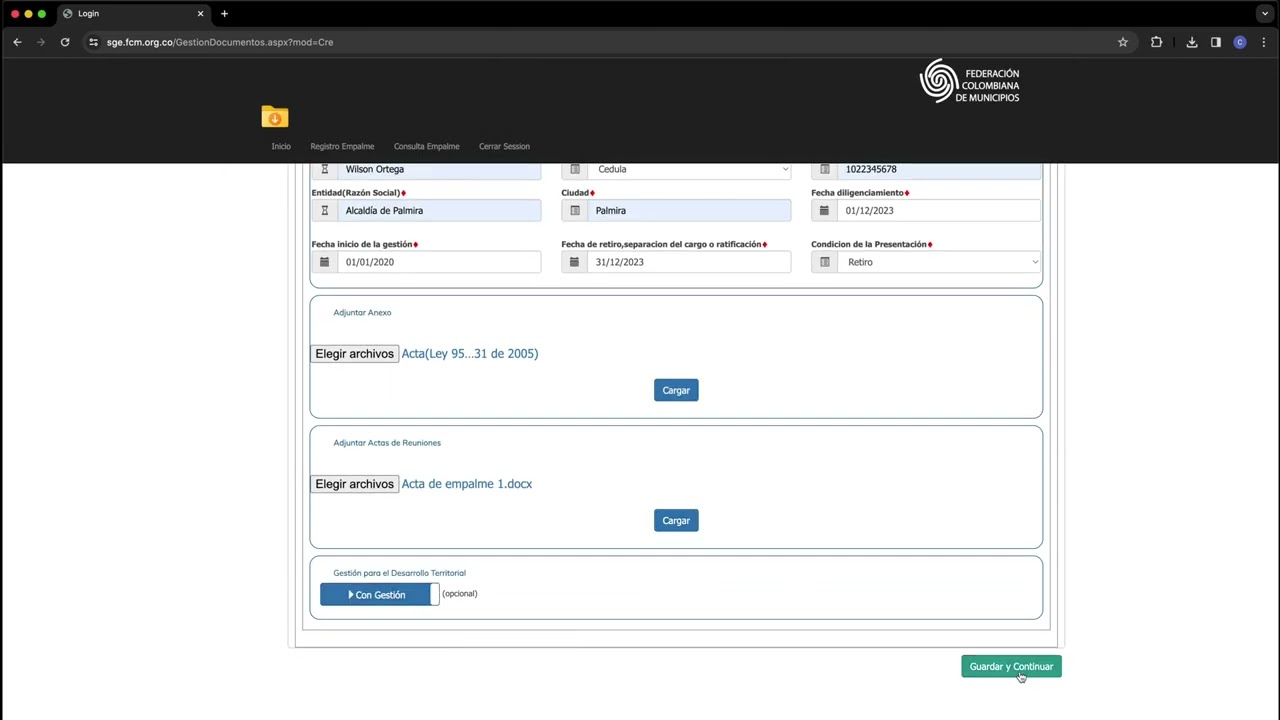Click the list icon beside Palmira city field
Viewport: 1280px width, 720px height.
[x=575, y=210]
